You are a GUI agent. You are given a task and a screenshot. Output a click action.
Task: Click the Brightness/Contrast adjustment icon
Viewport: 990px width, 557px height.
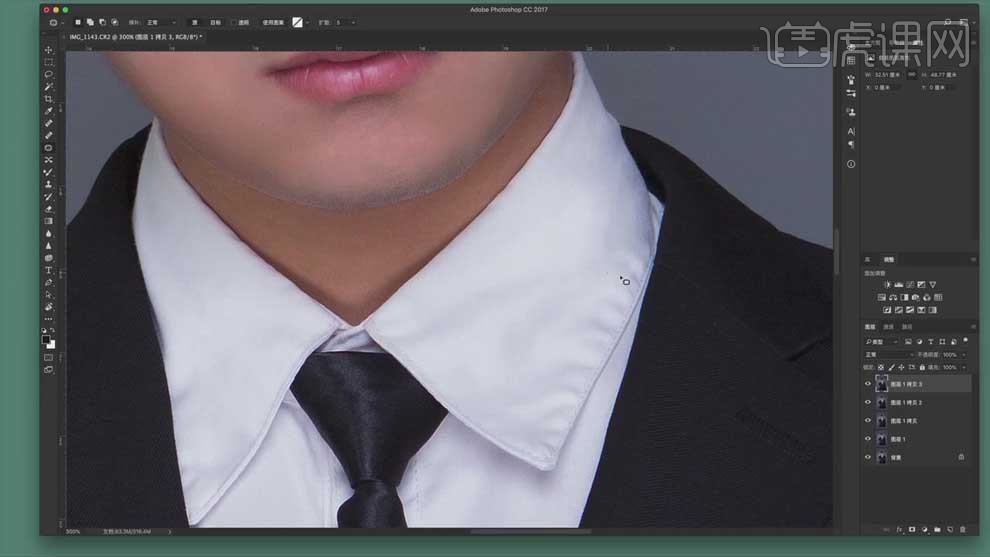tap(887, 285)
